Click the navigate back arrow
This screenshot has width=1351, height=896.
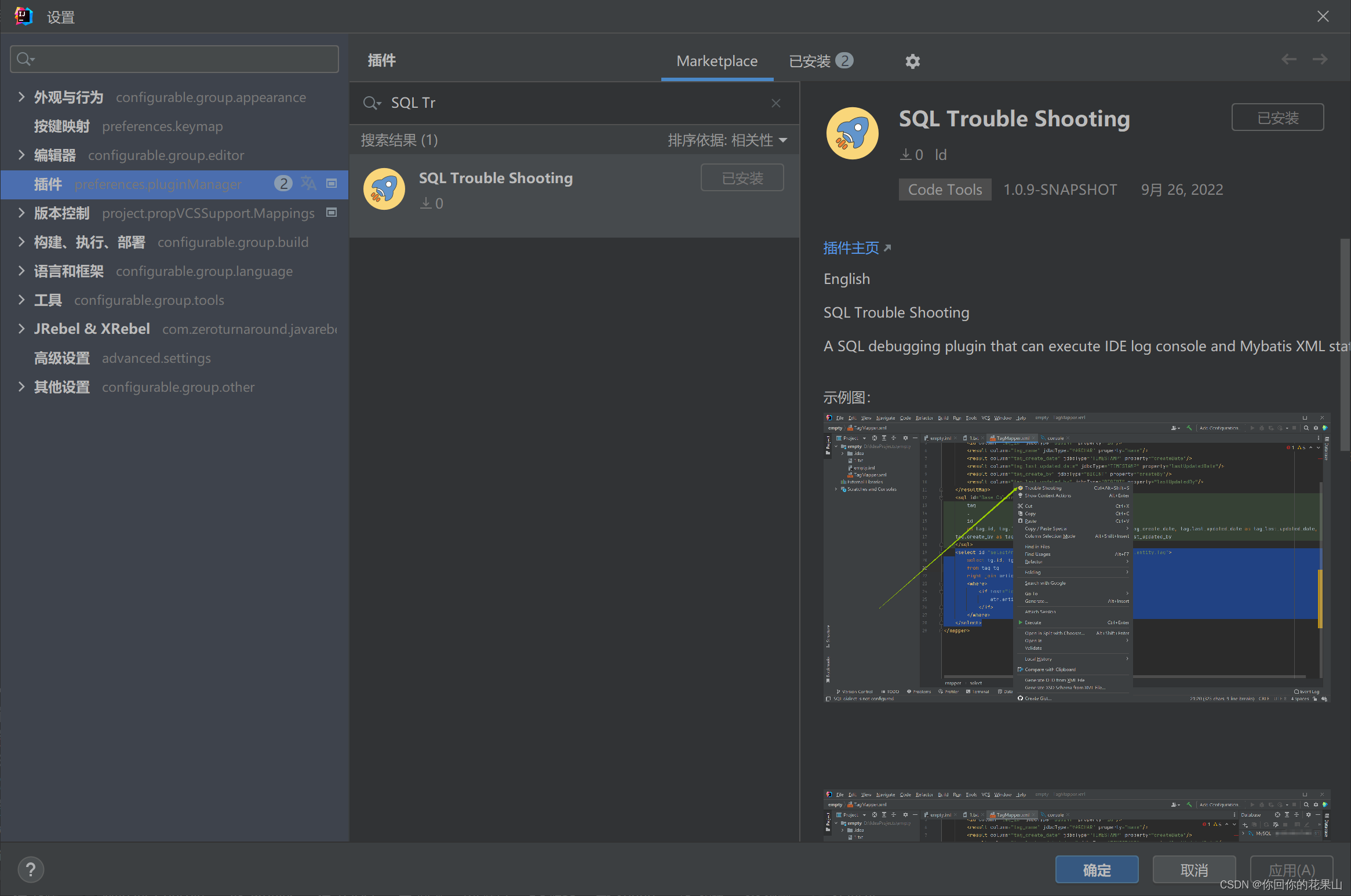click(1288, 59)
